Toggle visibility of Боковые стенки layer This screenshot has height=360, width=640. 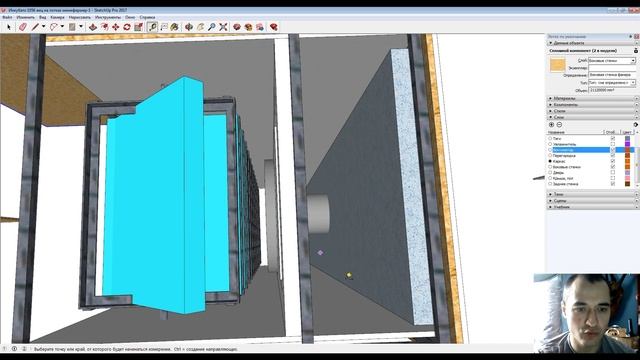pos(613,167)
